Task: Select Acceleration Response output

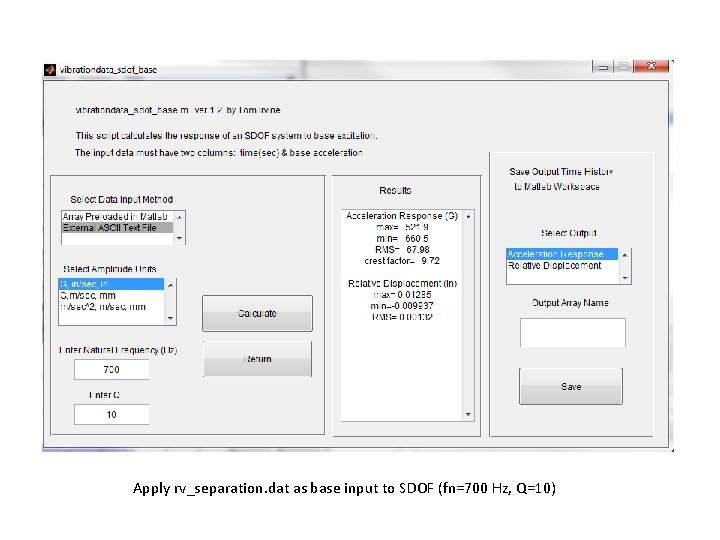Action: 562,254
